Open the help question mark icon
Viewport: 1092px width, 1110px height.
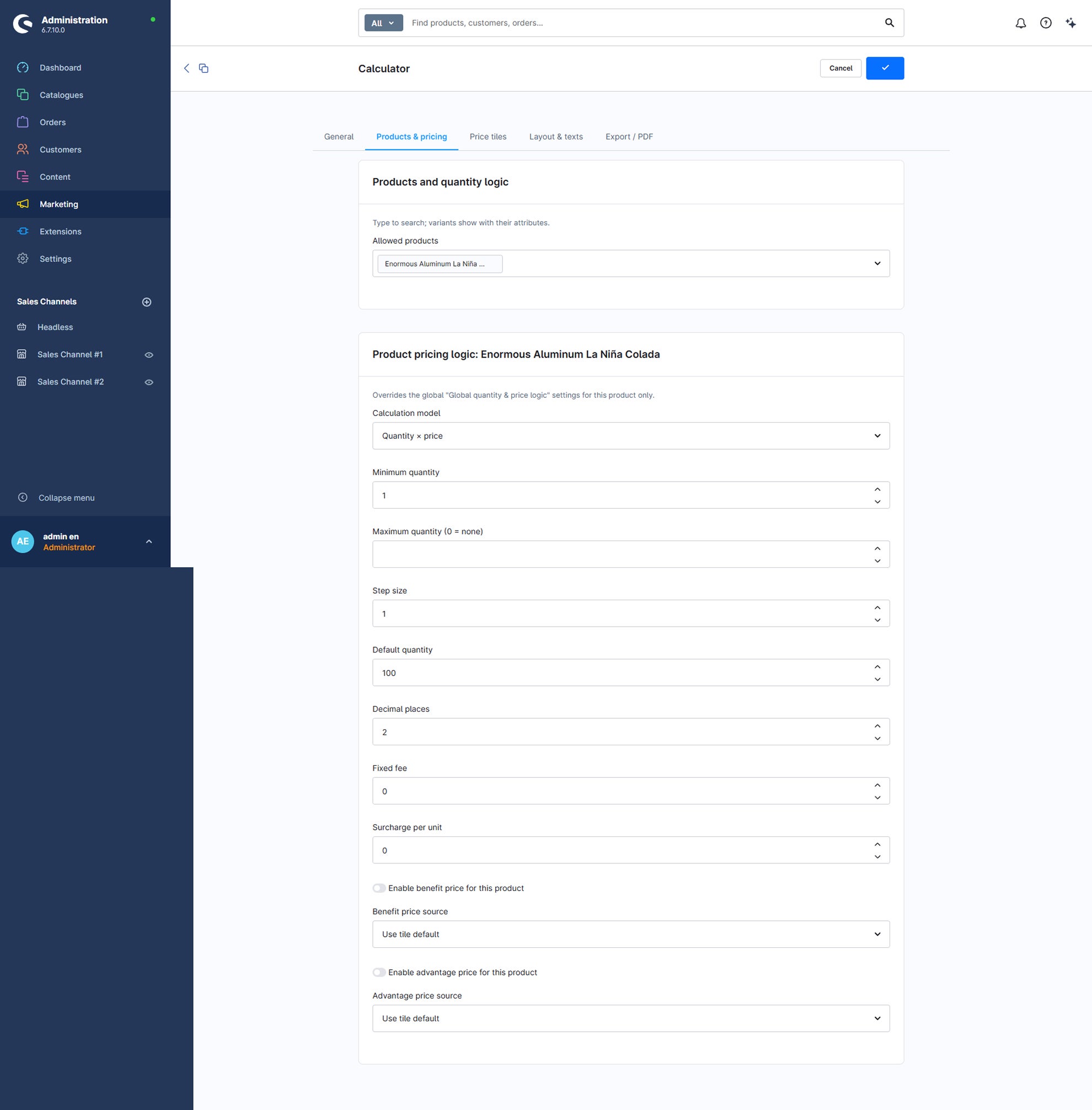[x=1046, y=23]
